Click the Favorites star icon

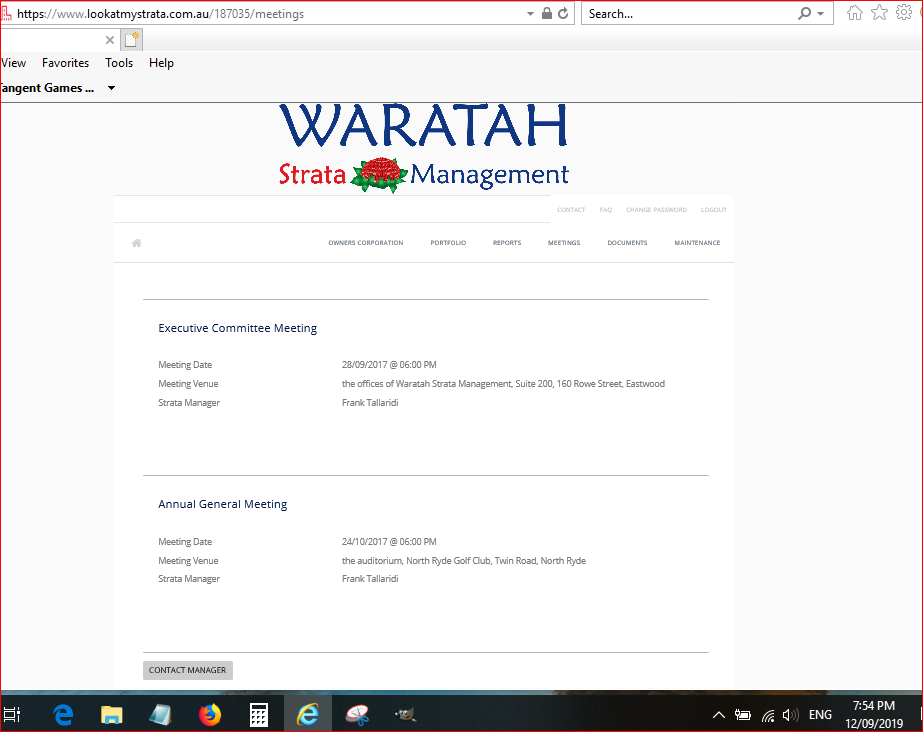coord(879,13)
